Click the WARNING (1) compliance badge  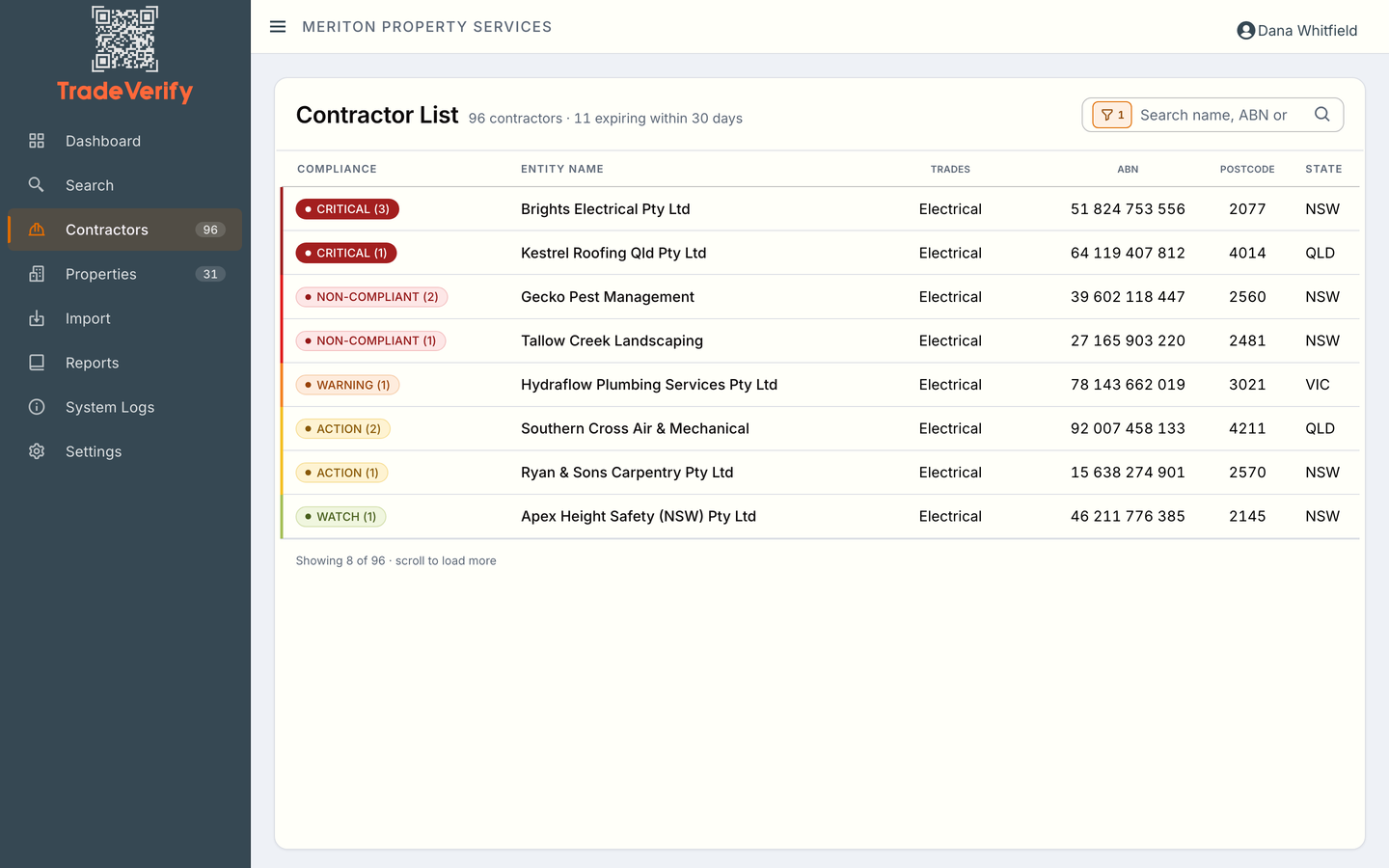(x=347, y=385)
